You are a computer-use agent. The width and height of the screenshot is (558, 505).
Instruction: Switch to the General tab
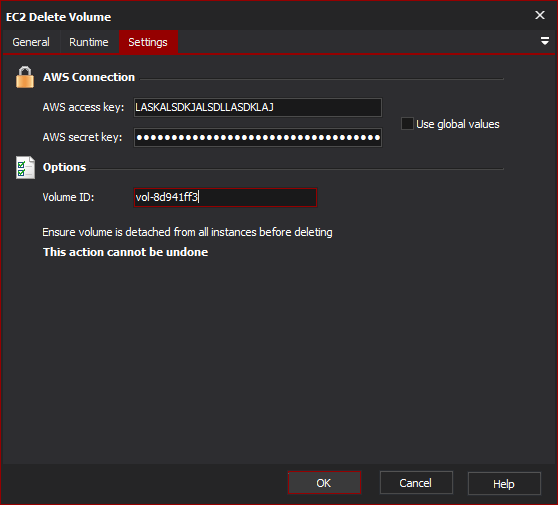[x=31, y=42]
